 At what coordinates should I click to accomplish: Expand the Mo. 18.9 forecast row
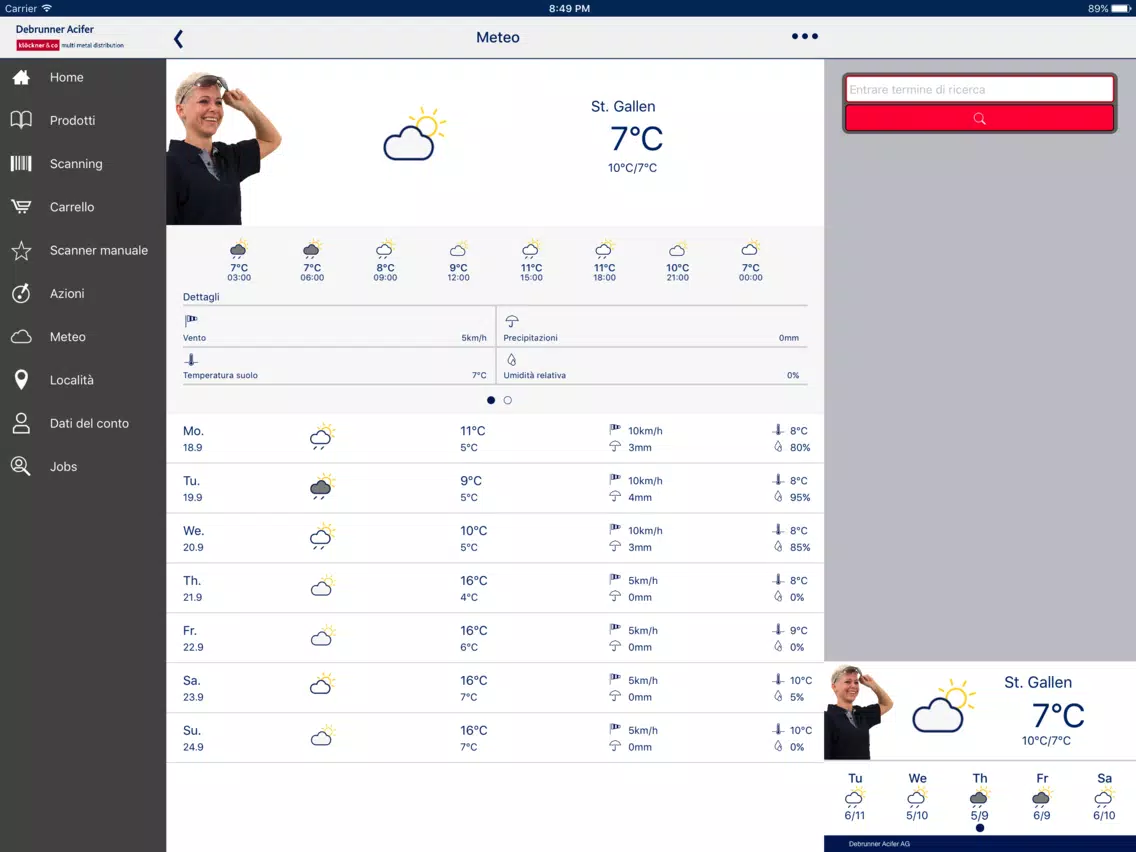(495, 438)
